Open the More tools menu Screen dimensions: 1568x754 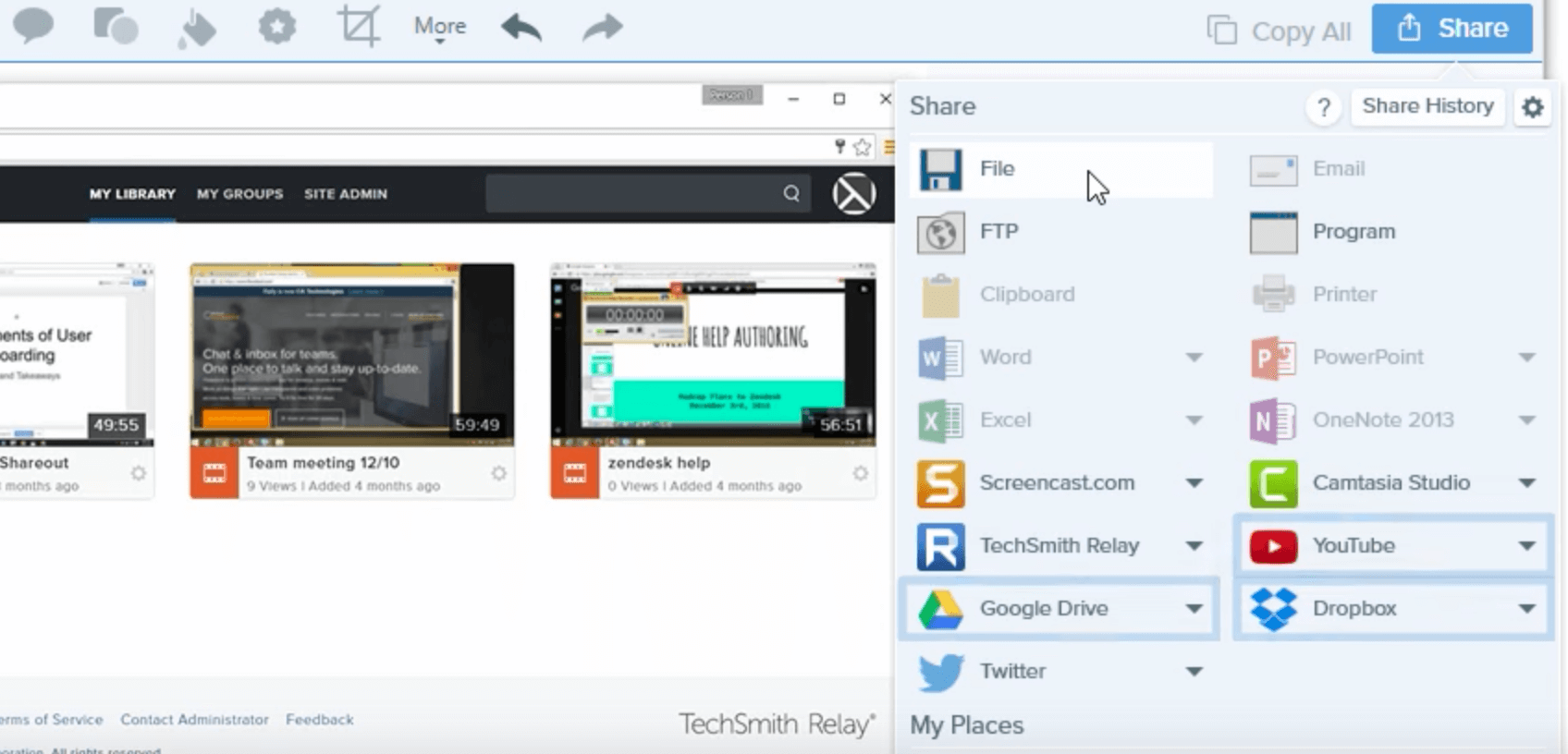(440, 28)
